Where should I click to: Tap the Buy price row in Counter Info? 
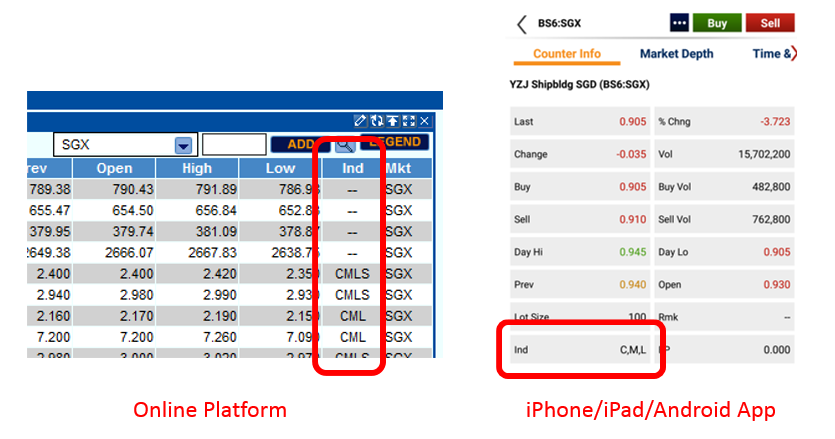click(x=580, y=187)
